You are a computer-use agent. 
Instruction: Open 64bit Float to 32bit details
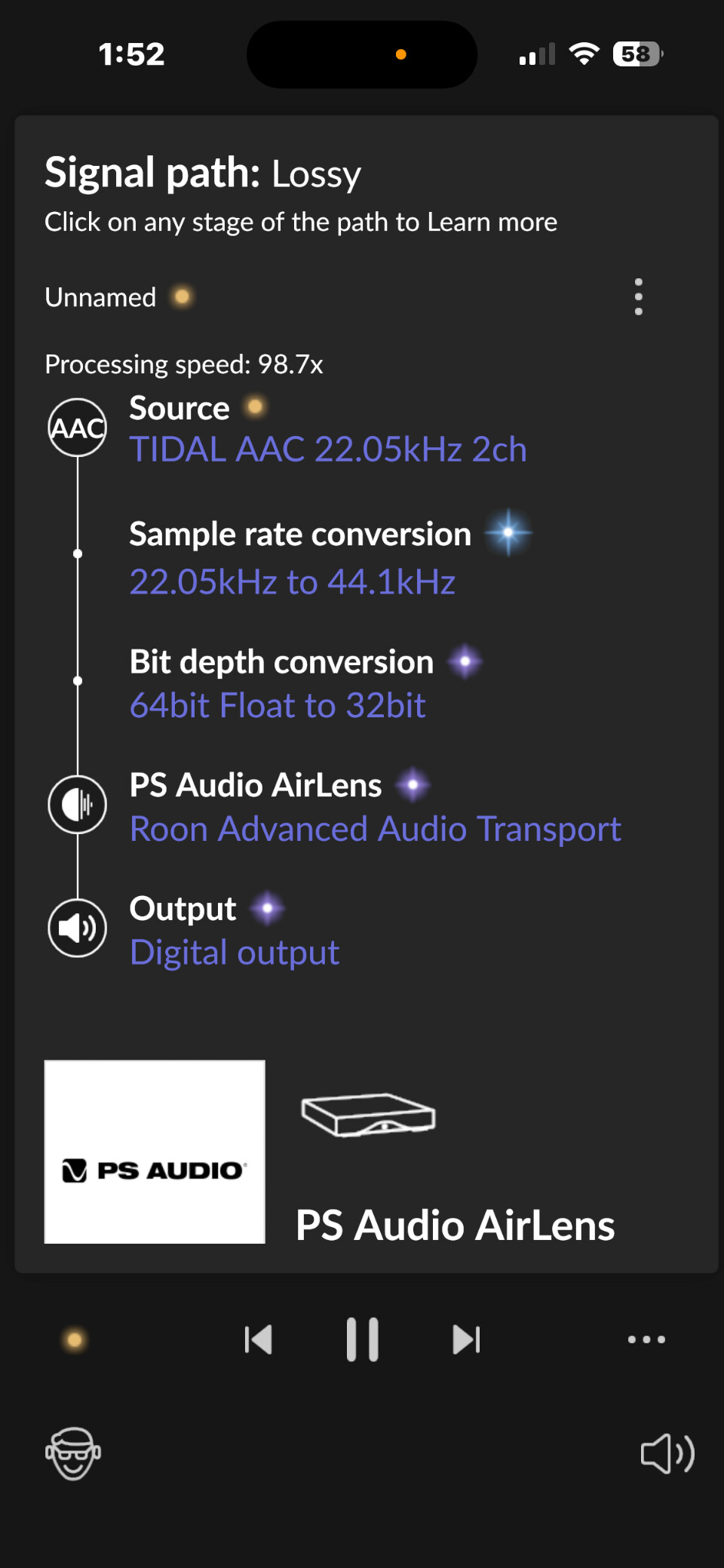[x=278, y=706]
